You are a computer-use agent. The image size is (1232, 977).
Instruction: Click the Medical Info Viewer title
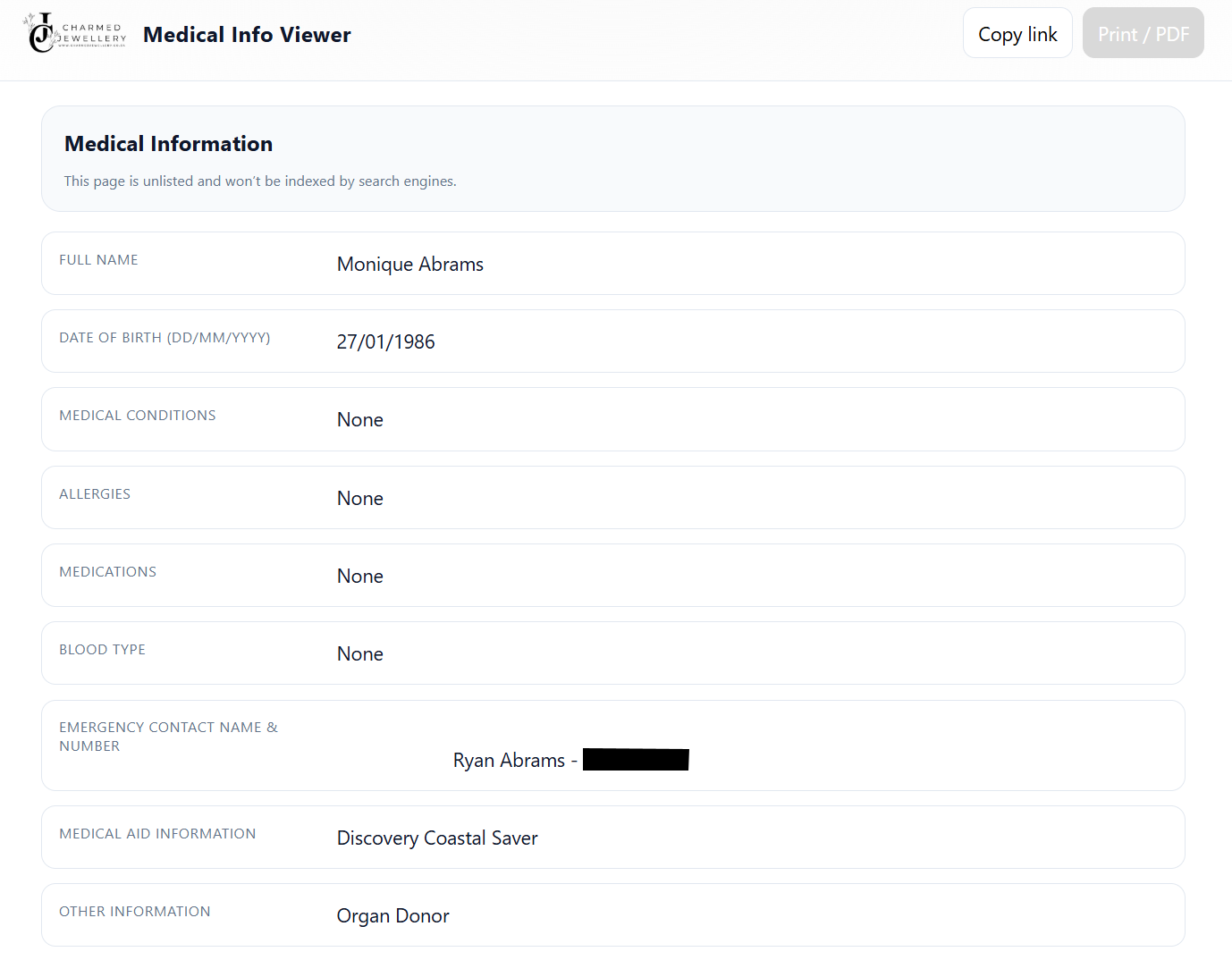pyautogui.click(x=247, y=35)
